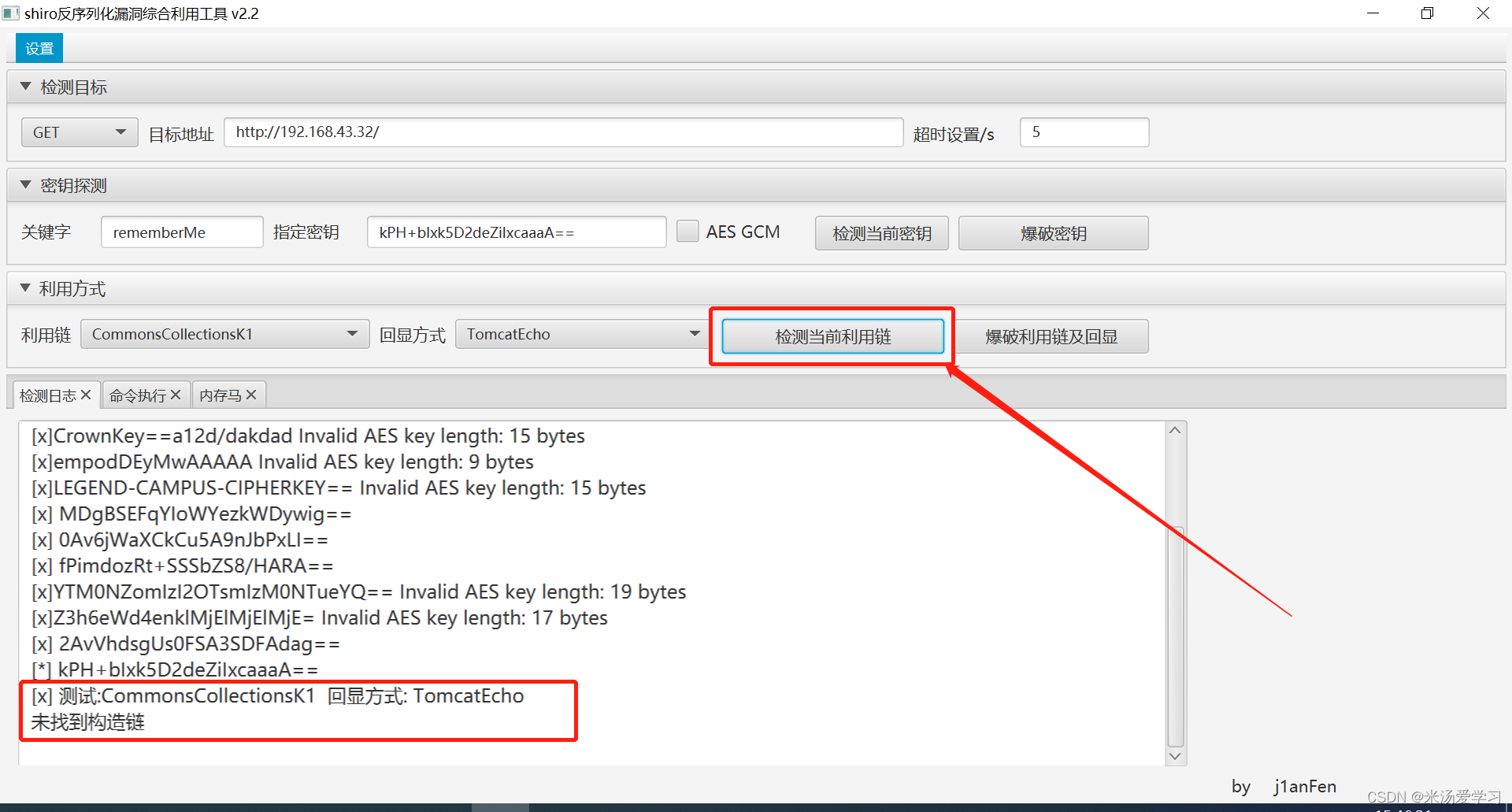Click log line starting with [x]CrownKey
Viewport: 1512px width, 812px height.
tap(308, 436)
